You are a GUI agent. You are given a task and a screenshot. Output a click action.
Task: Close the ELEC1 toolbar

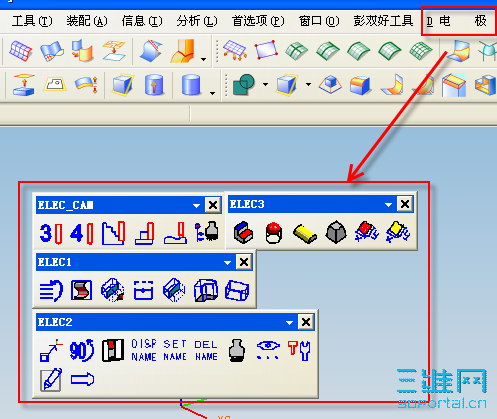tap(244, 262)
